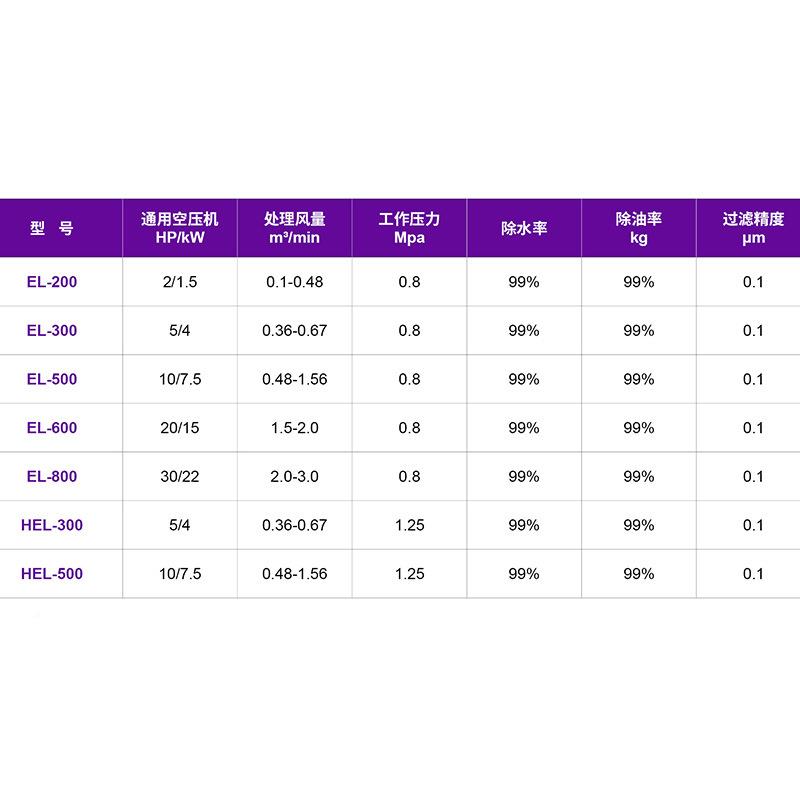Click the 1.25 pressure cell for HEL-300
Screen dimensions: 800x800
409,525
